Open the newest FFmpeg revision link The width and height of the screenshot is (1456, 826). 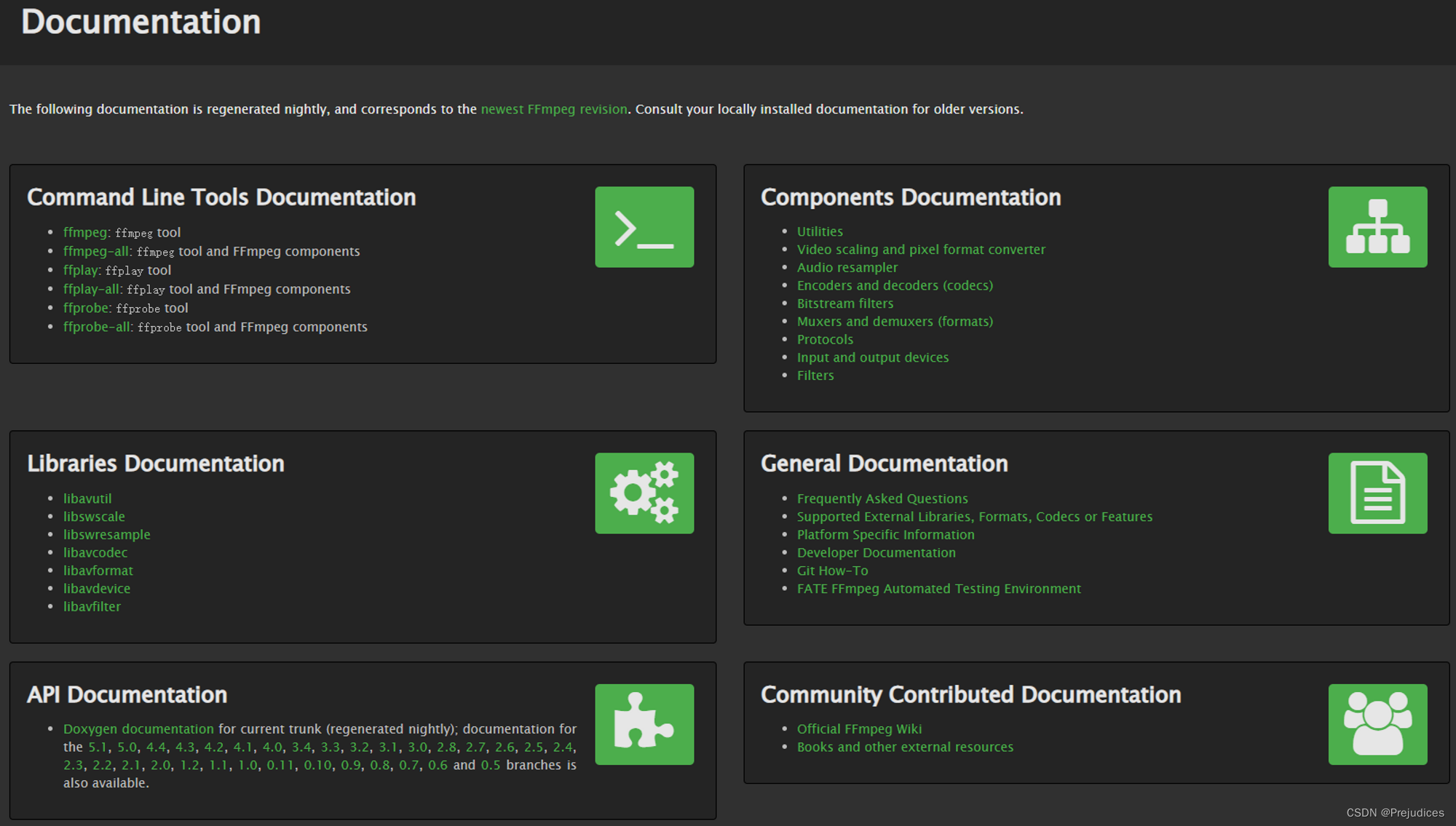[554, 109]
